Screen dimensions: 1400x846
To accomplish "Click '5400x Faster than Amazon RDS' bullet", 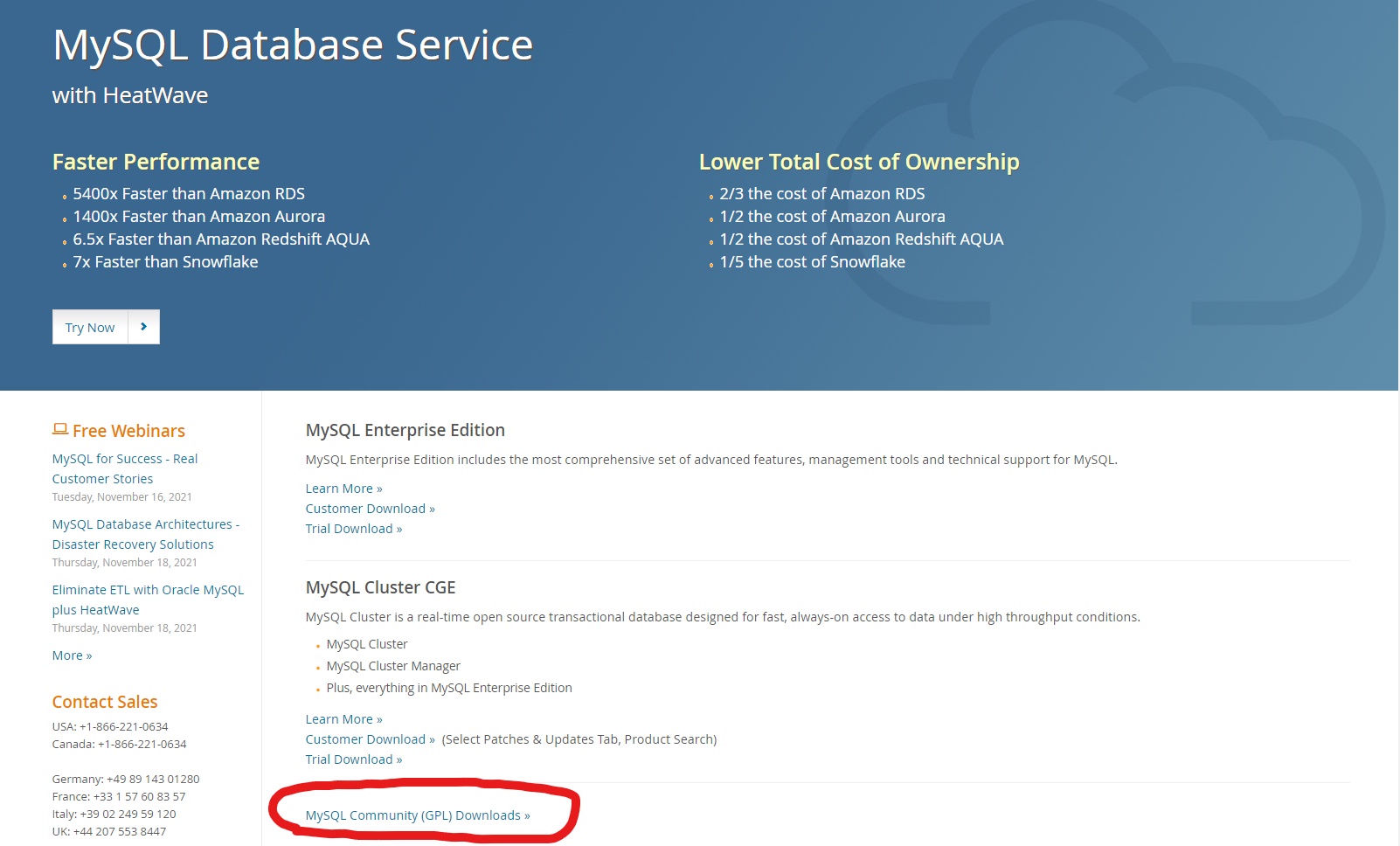I will click(189, 194).
